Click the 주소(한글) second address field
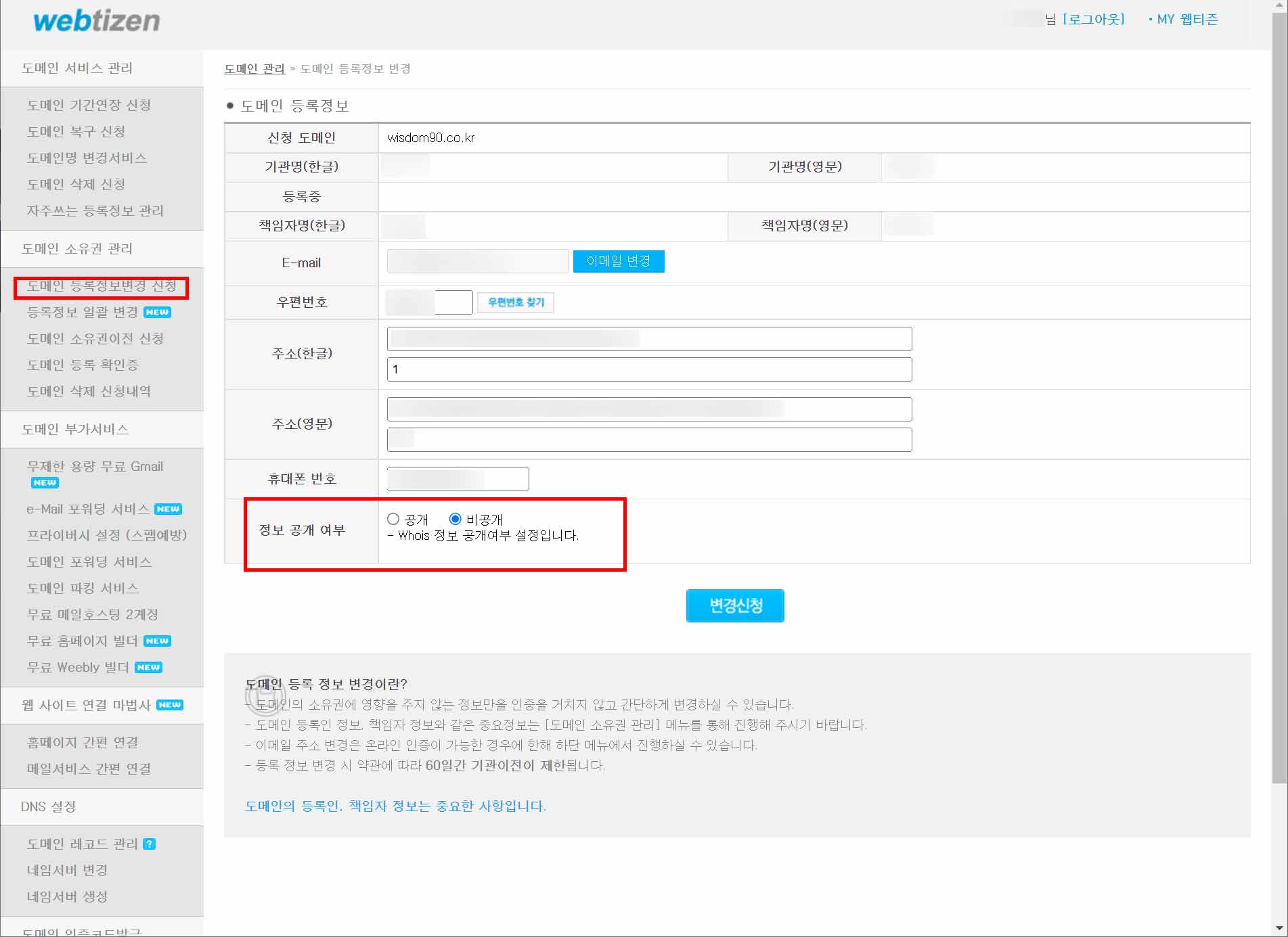The height and width of the screenshot is (937, 1288). pos(648,369)
